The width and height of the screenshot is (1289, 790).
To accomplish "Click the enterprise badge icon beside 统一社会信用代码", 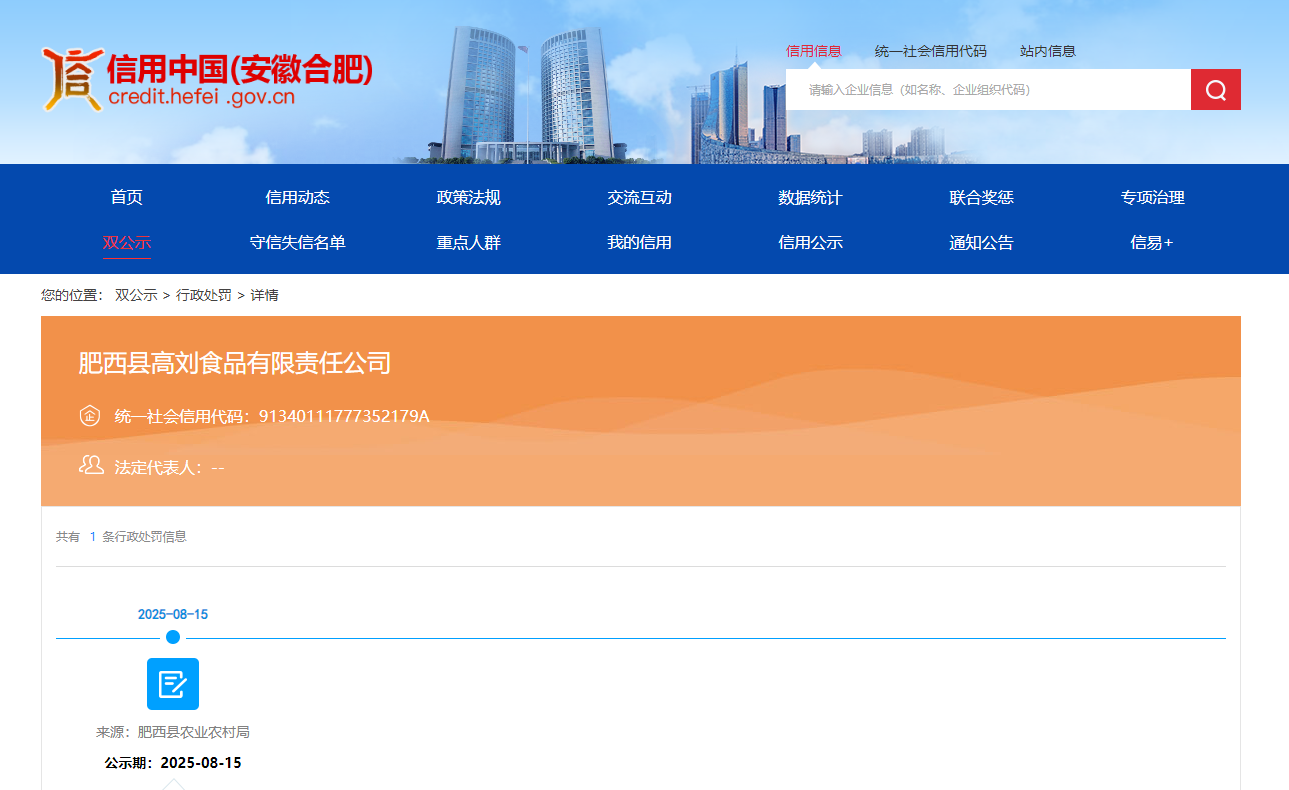I will pyautogui.click(x=90, y=415).
